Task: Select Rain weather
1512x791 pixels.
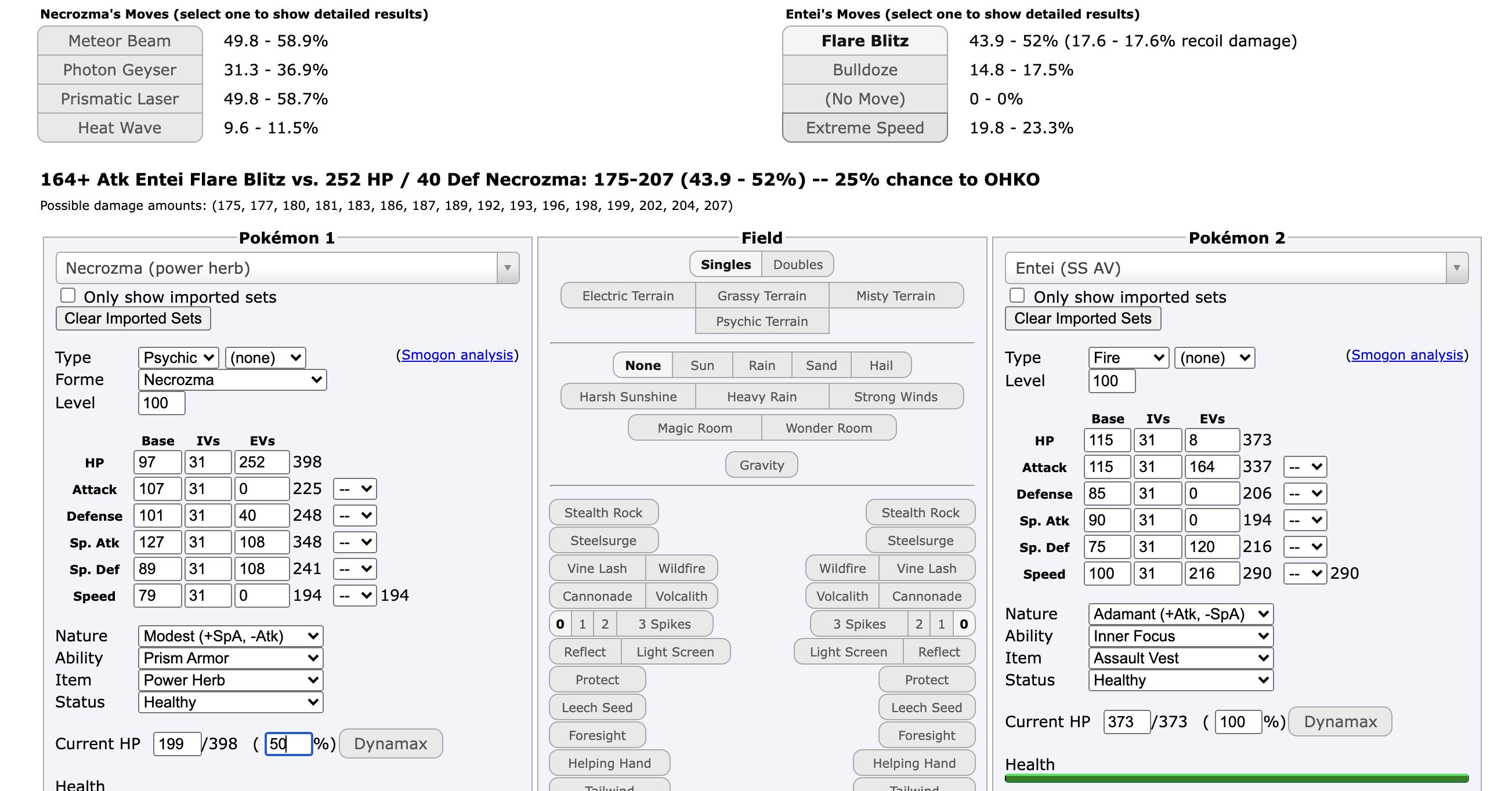Action: 762,365
